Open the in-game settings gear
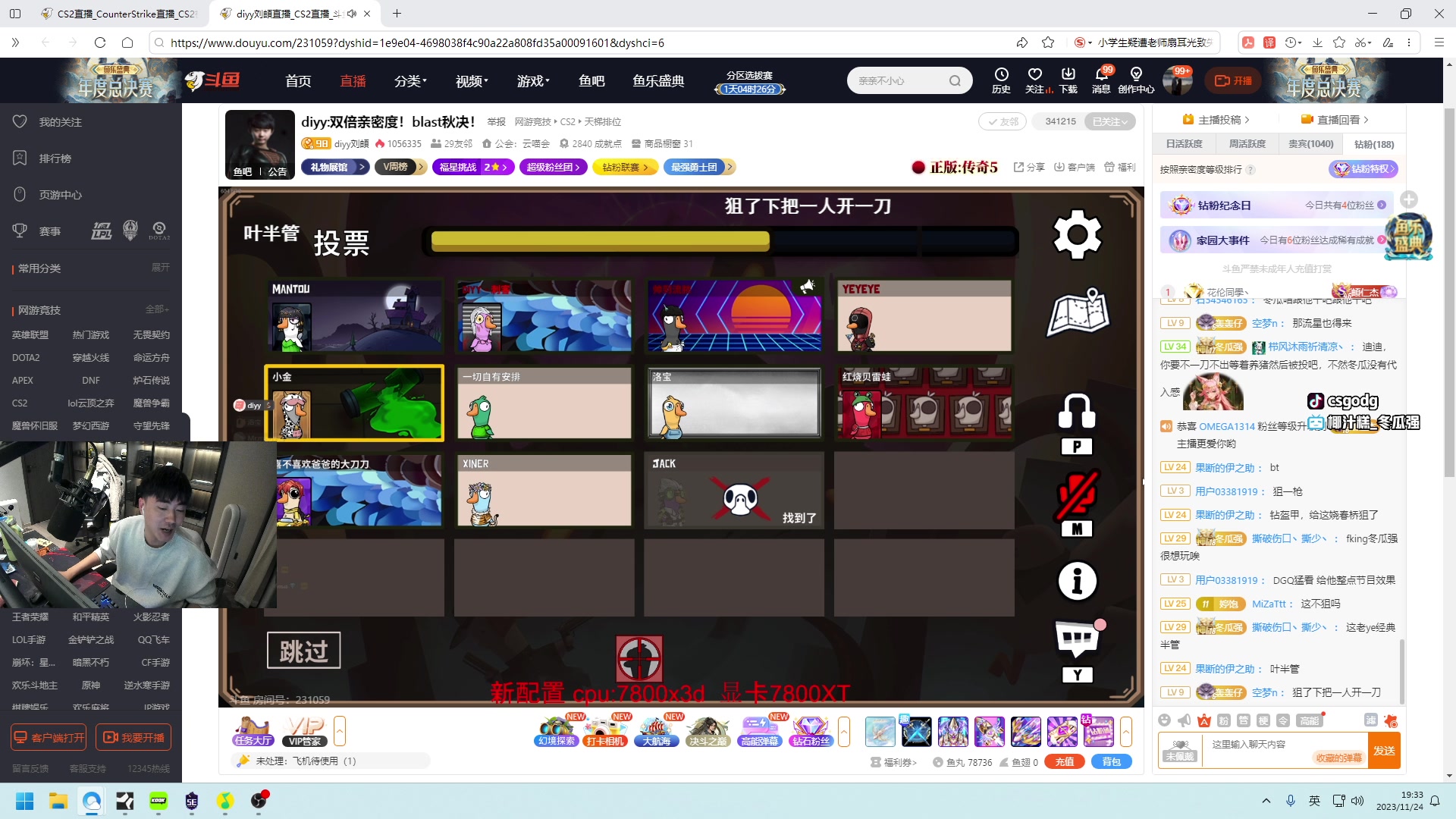Screen dimensions: 1456x819 click(x=1077, y=234)
